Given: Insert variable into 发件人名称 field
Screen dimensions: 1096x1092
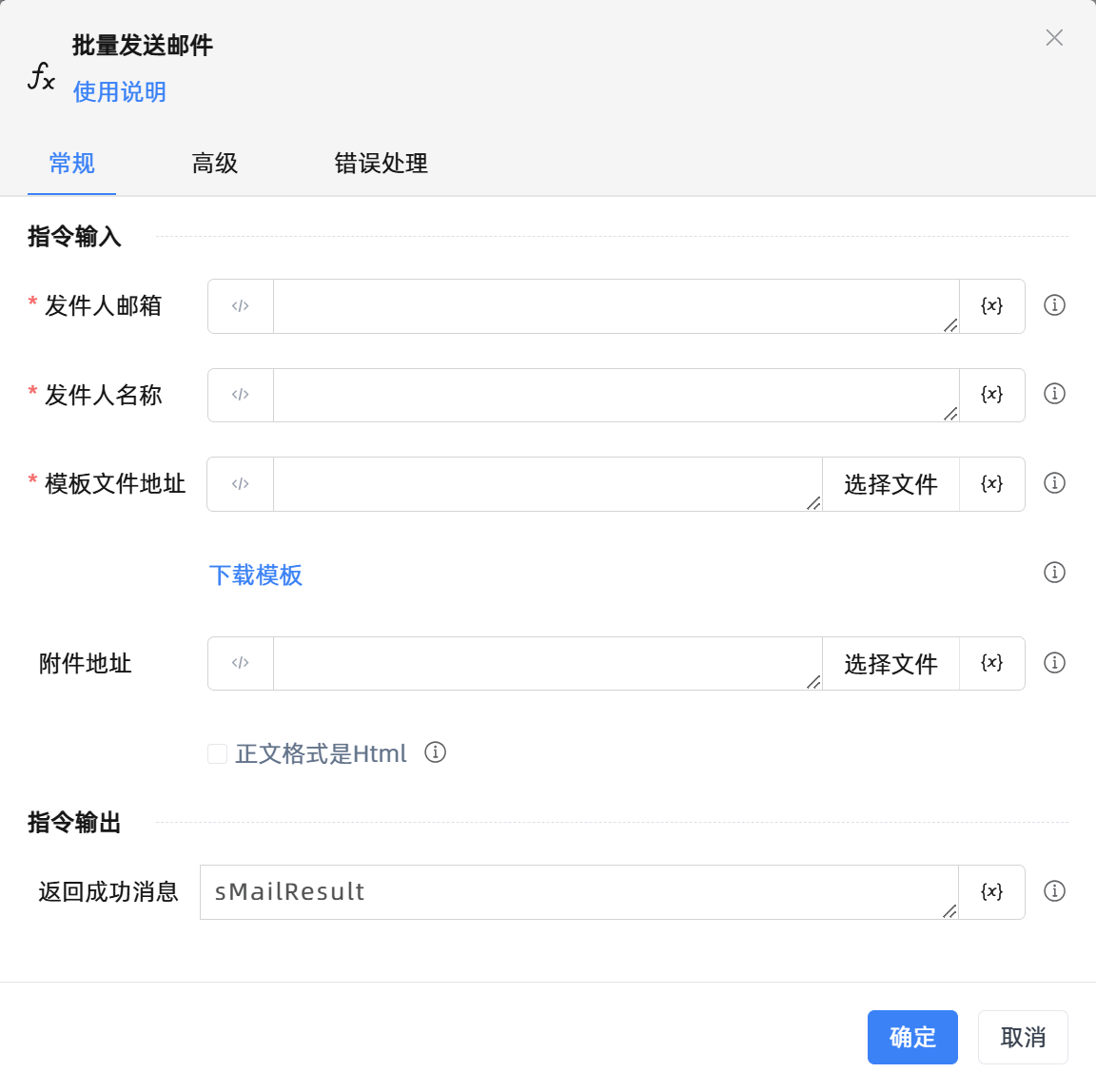Looking at the screenshot, I should pos(992,395).
